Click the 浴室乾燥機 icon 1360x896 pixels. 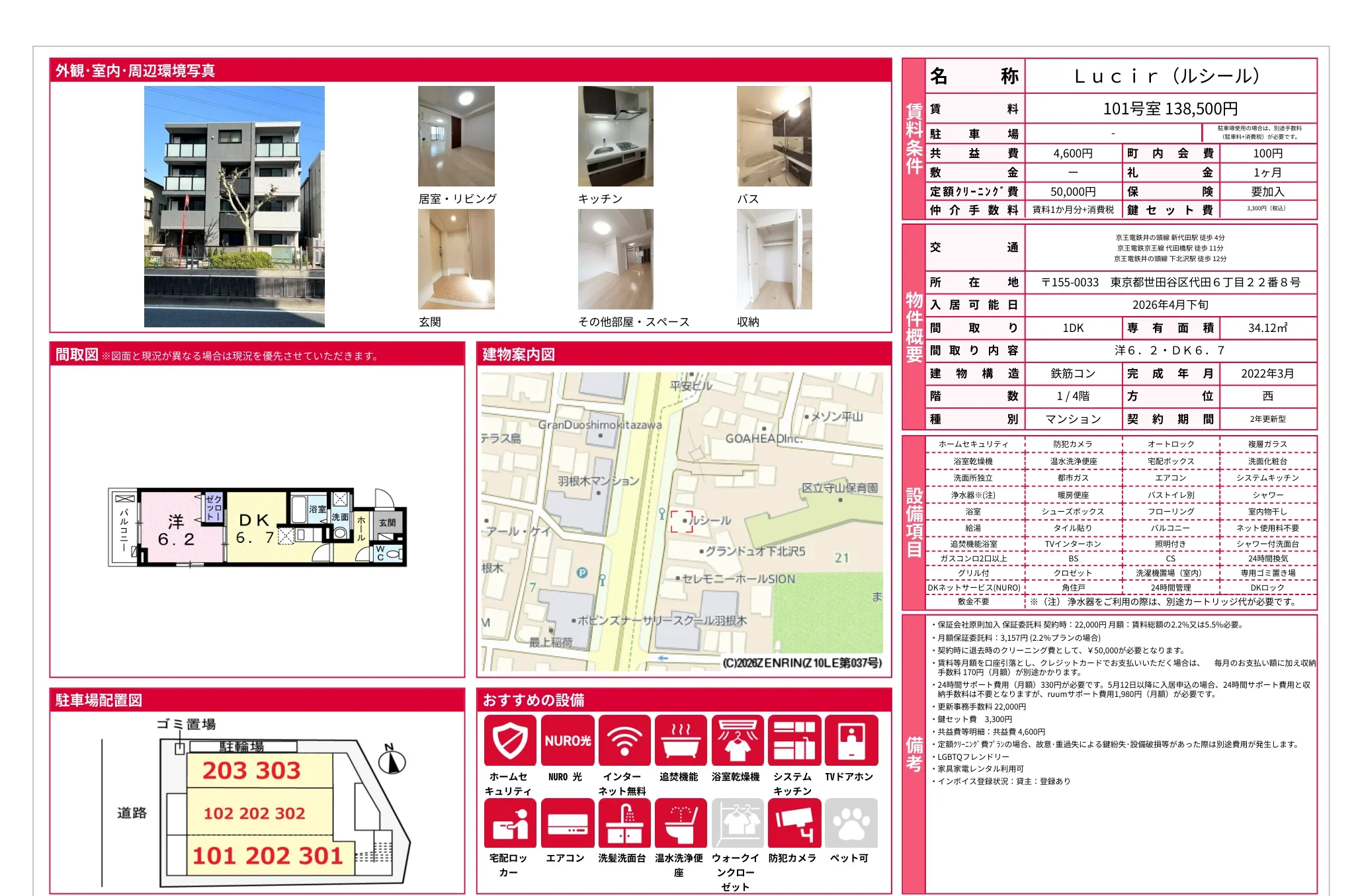(x=737, y=740)
